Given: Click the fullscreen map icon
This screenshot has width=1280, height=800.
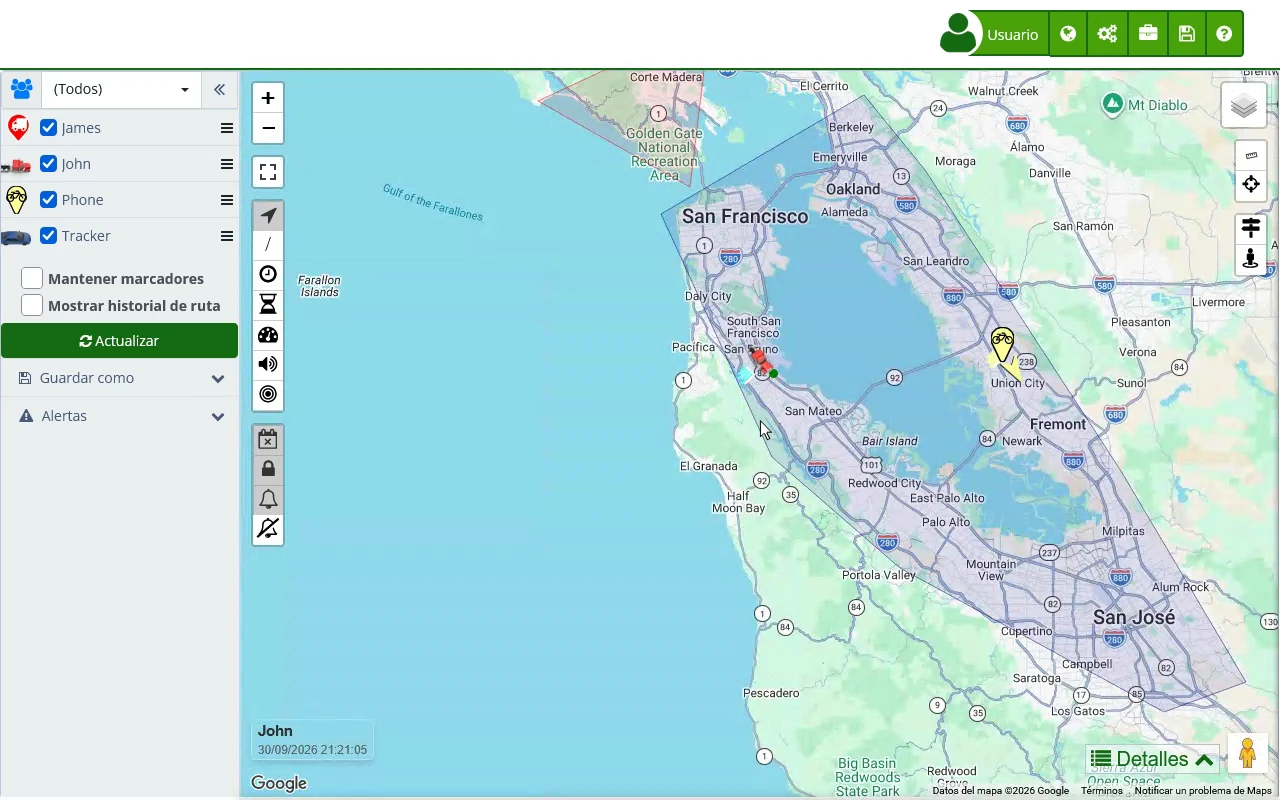Looking at the screenshot, I should tap(268, 172).
